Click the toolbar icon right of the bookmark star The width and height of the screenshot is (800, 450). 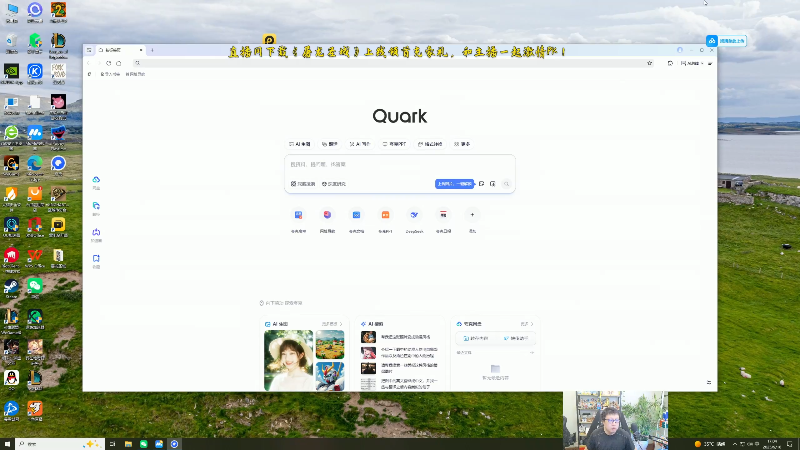point(670,63)
